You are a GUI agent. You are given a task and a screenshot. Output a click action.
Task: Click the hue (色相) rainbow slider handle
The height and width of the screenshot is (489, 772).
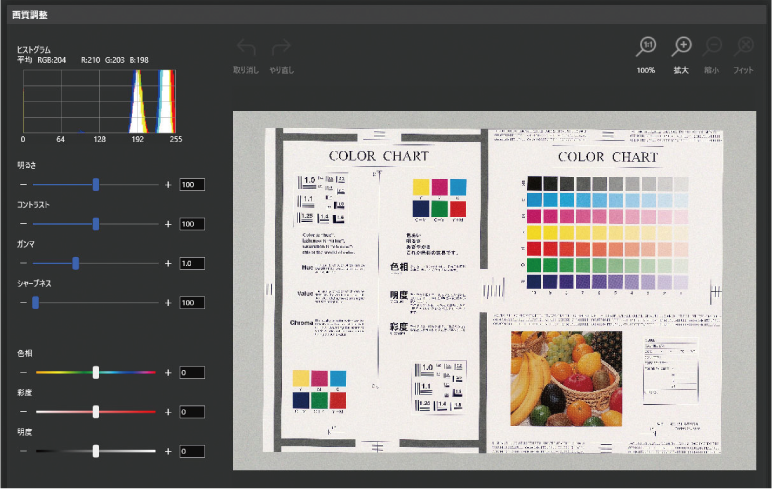coord(96,372)
